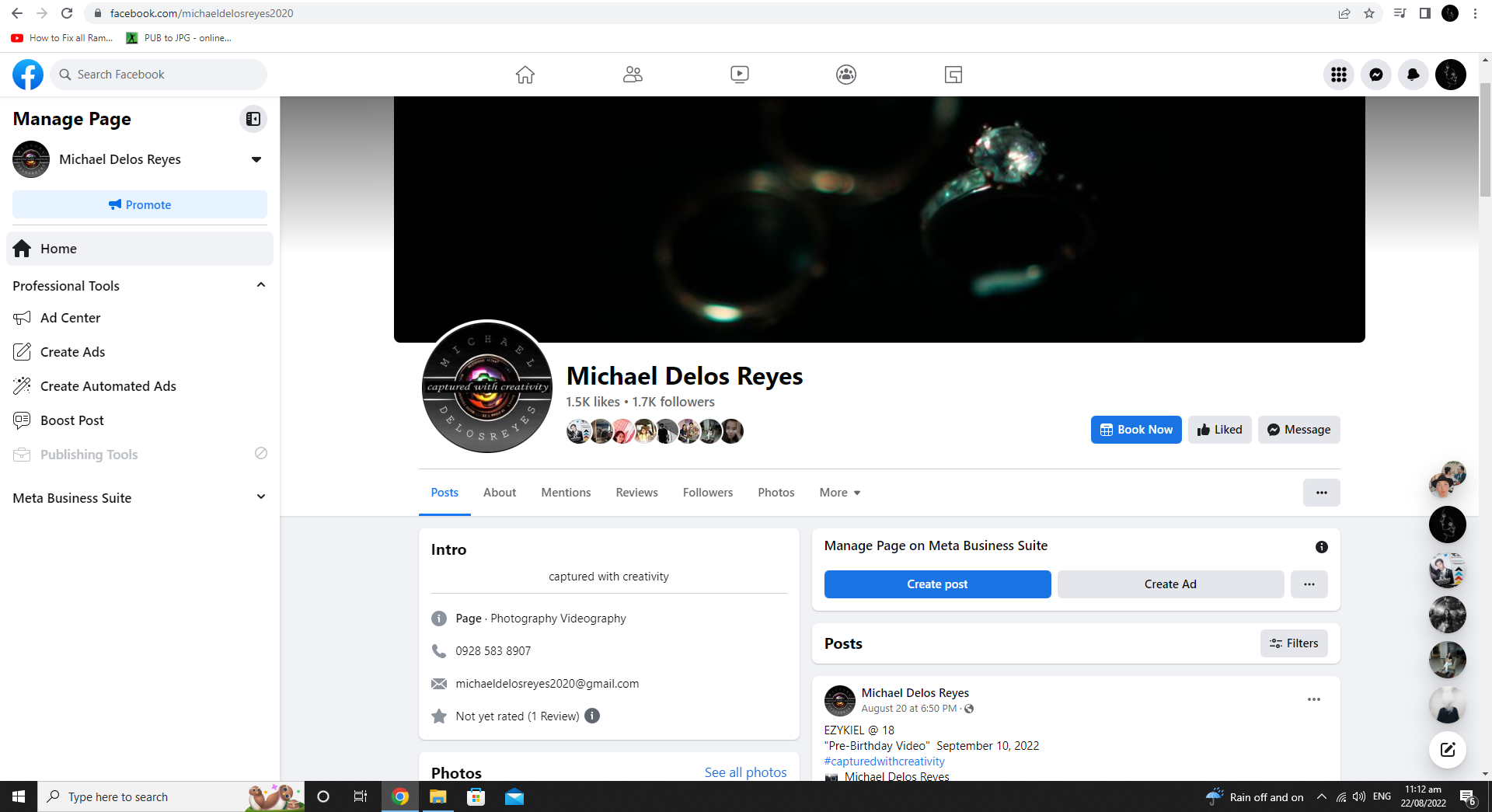Click the Search Facebook field
This screenshot has width=1492, height=812.
click(159, 75)
